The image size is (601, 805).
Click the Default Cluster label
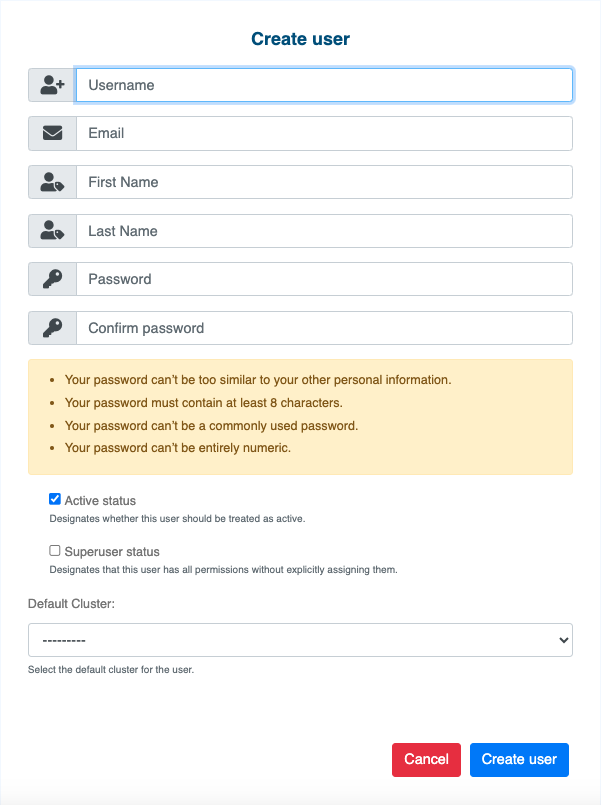(70, 604)
